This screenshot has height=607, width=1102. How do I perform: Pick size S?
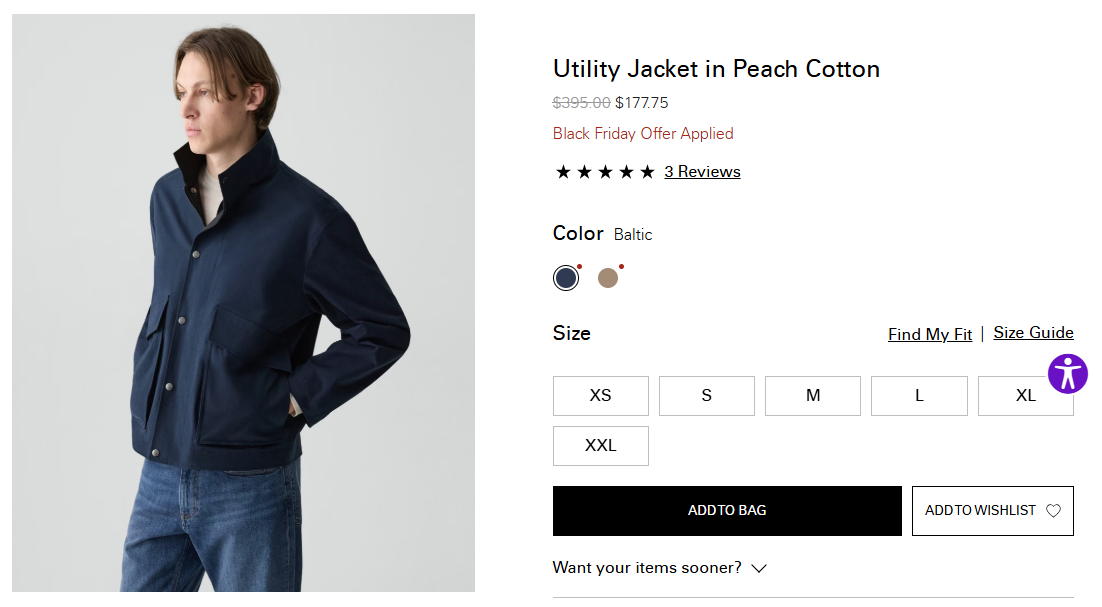706,395
